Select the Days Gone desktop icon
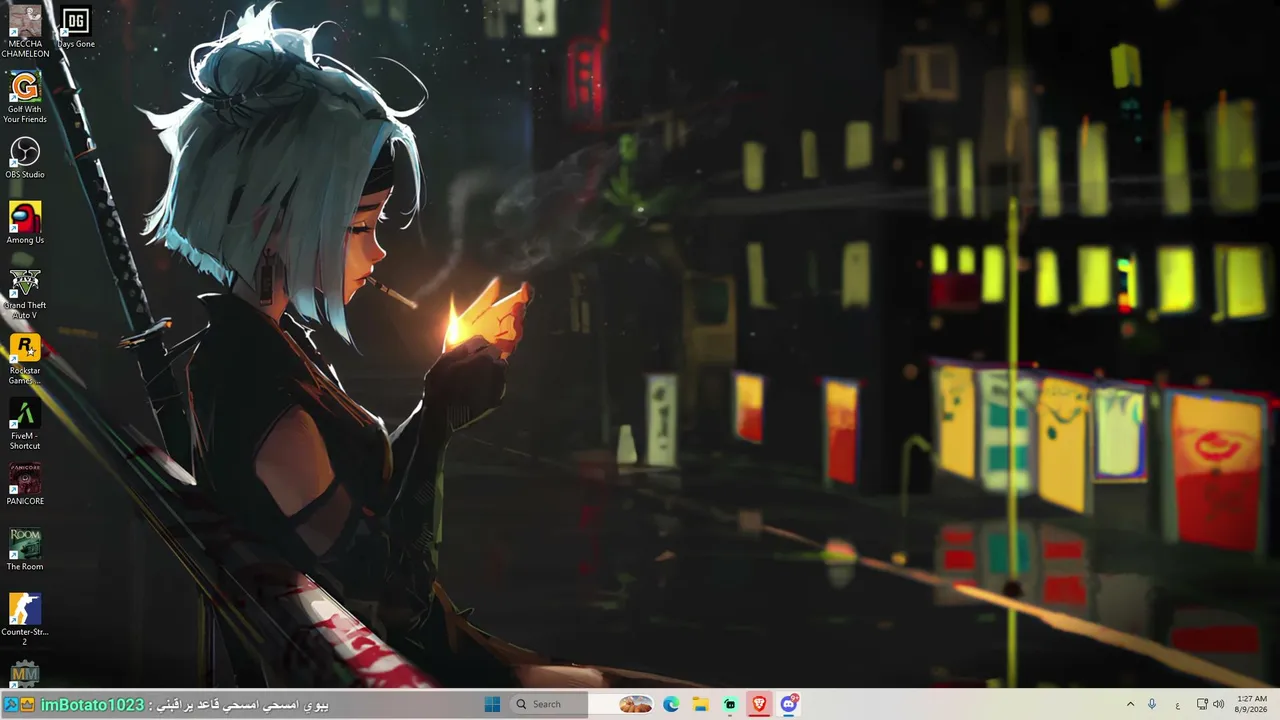1280x720 pixels. (x=76, y=27)
